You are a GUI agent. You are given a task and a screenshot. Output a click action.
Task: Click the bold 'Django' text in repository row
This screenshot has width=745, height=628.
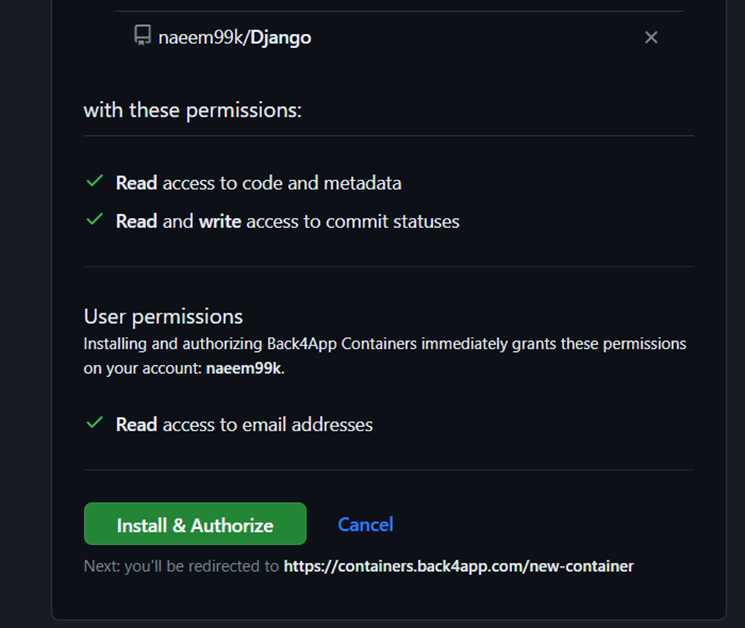click(x=279, y=38)
